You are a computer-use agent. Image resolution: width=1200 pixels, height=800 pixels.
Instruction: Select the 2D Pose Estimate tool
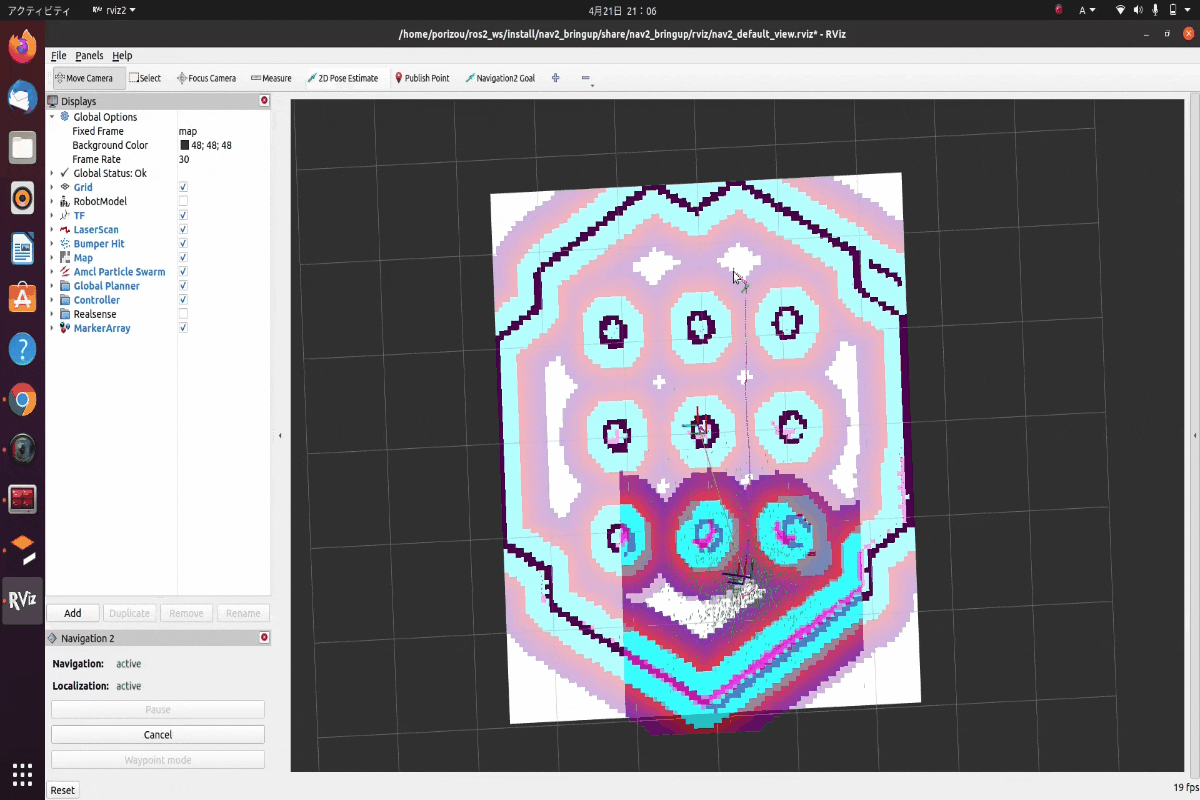click(343, 77)
